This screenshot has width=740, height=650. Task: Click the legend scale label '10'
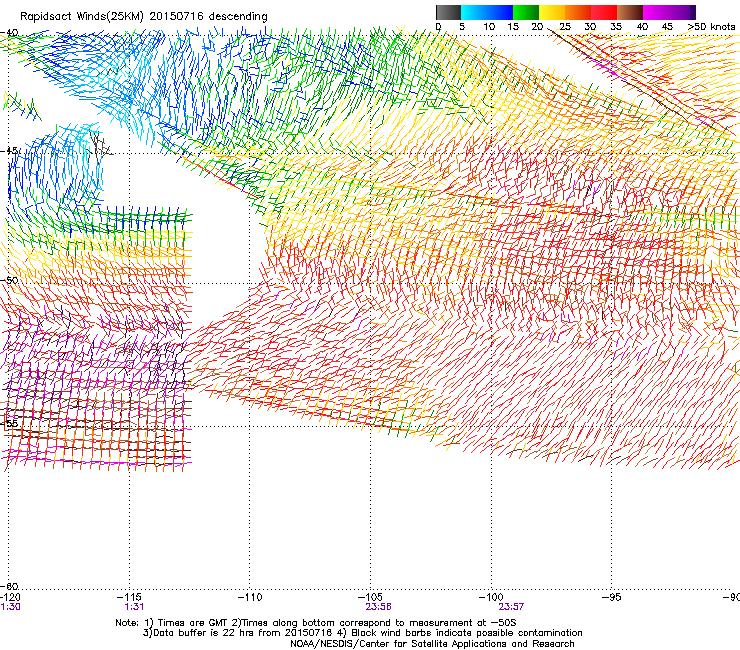pyautogui.click(x=489, y=27)
